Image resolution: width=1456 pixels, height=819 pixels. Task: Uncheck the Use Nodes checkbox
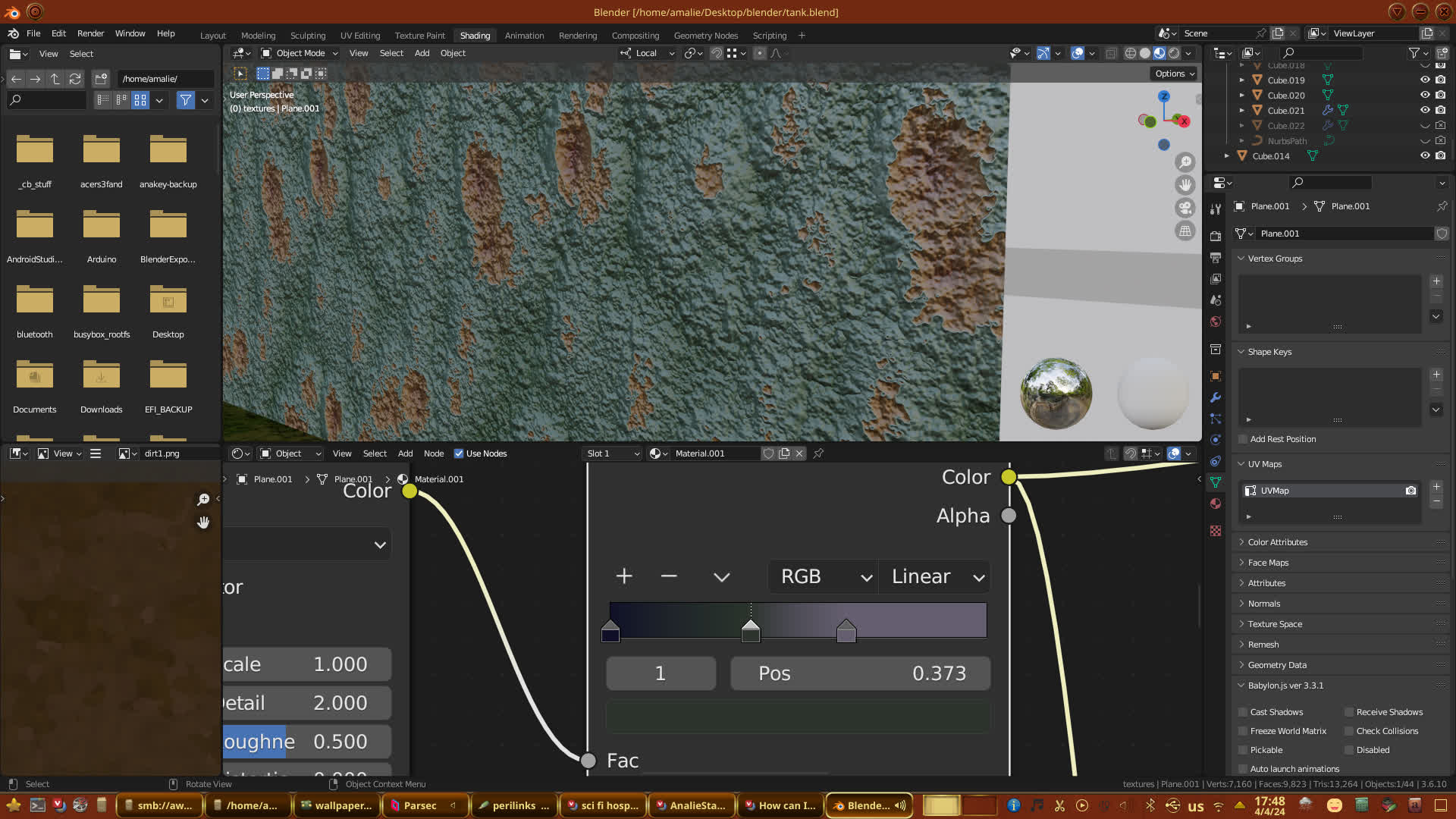459,453
